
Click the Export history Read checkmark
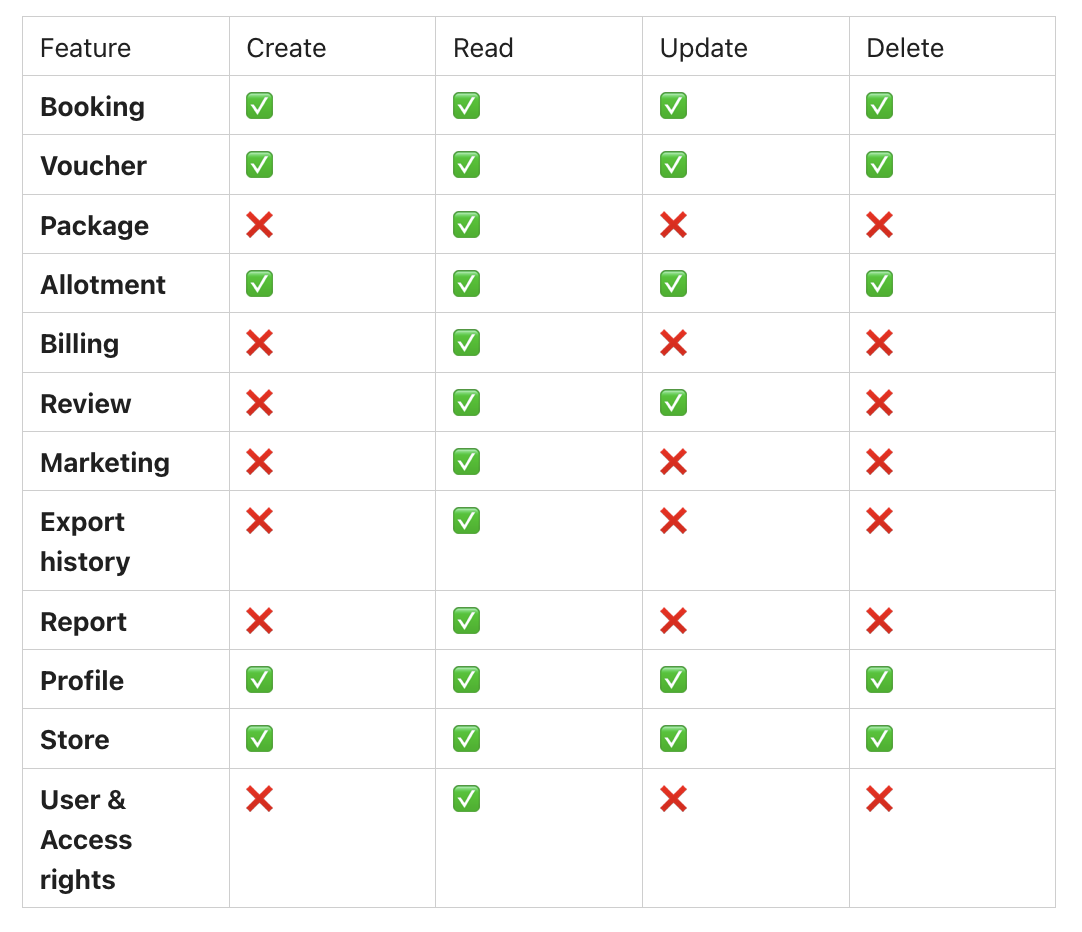click(466, 521)
